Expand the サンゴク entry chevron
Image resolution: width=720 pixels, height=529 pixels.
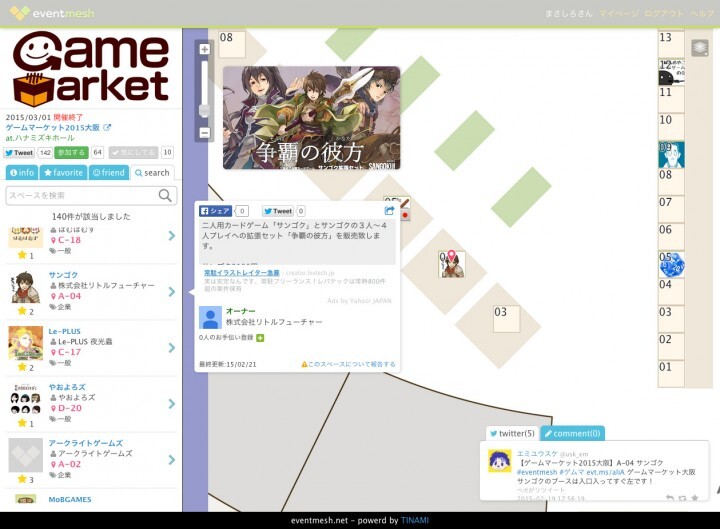point(172,292)
